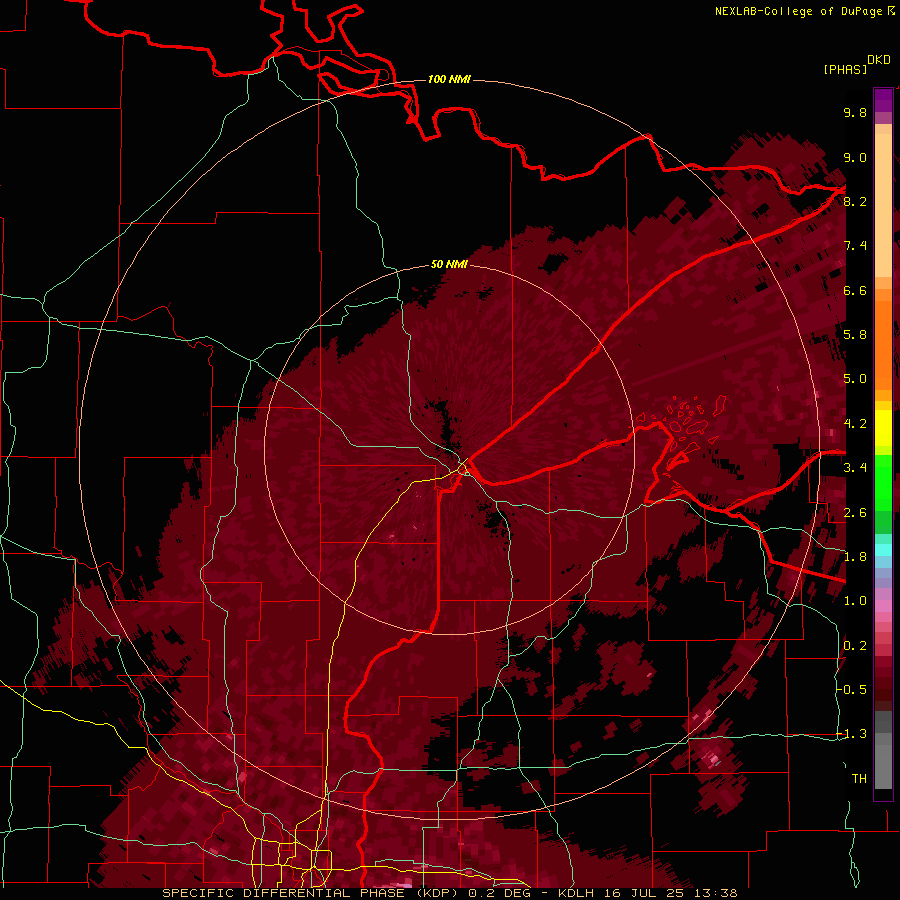The width and height of the screenshot is (900, 900).
Task: Click the gray threshold segment of color bar
Action: pos(883,751)
